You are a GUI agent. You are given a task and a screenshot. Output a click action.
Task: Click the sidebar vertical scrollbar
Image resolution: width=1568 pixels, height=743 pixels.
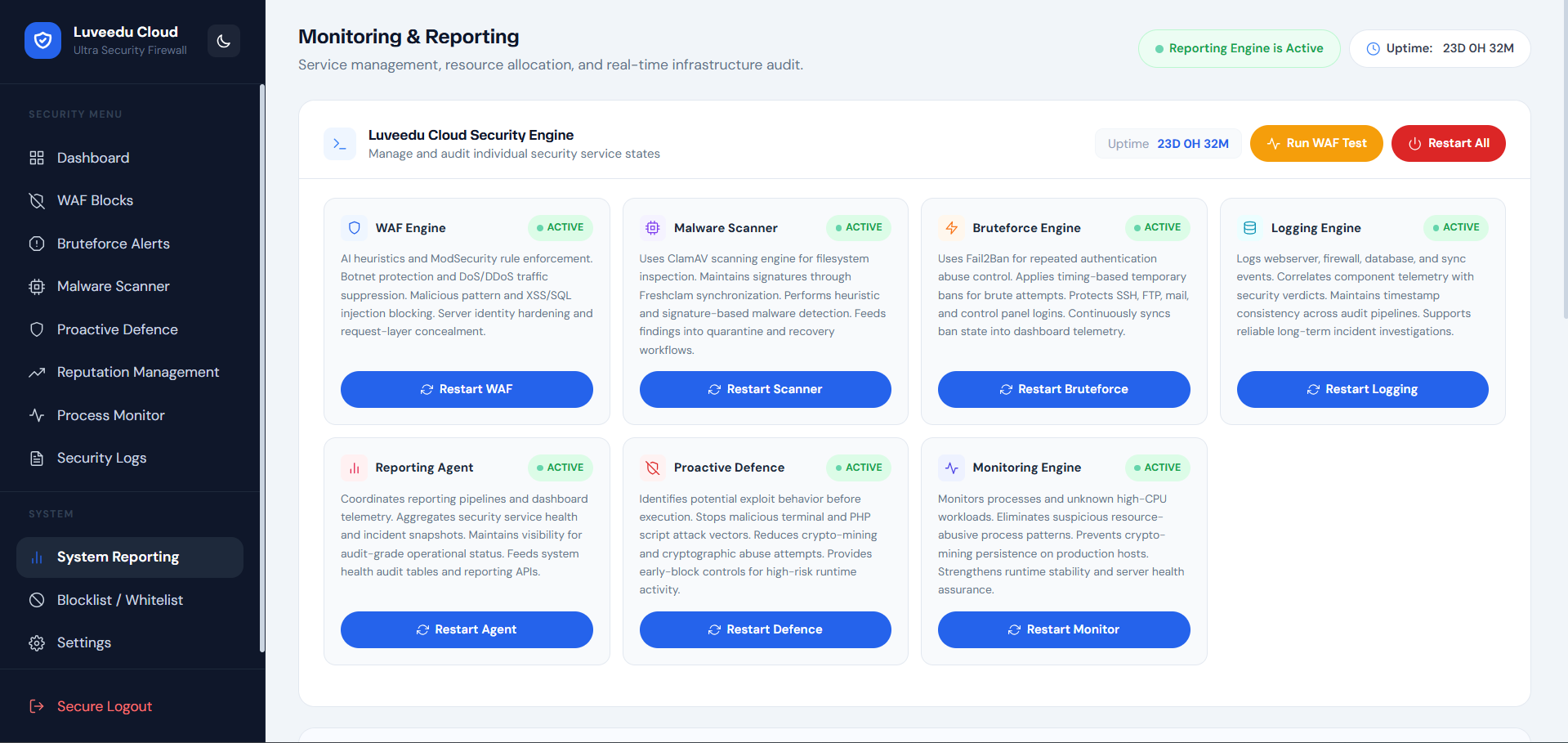click(x=261, y=368)
